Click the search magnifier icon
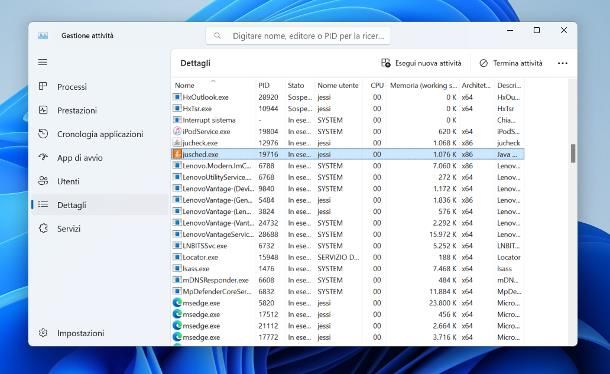The height and width of the screenshot is (374, 610). 217,36
